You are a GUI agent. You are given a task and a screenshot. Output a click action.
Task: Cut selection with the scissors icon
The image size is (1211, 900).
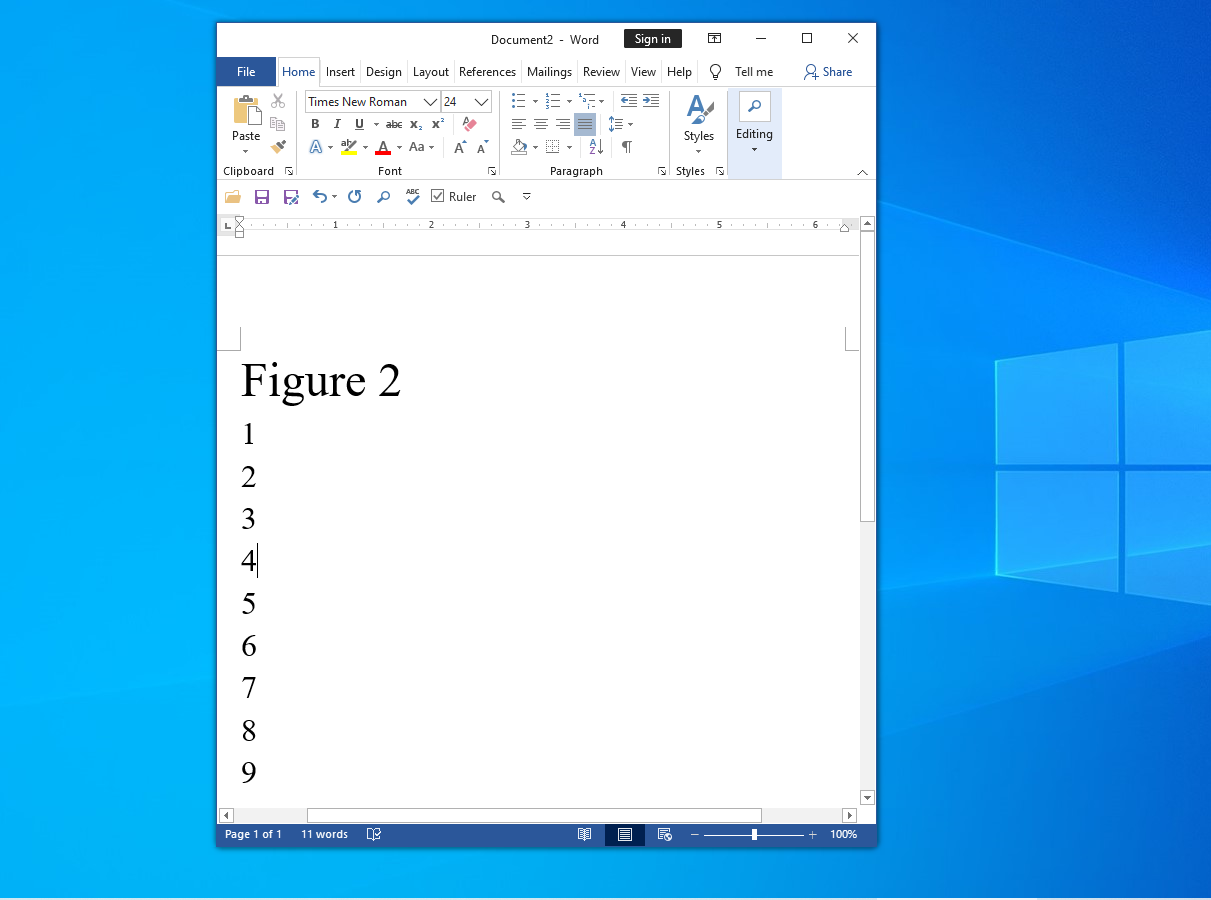(278, 101)
